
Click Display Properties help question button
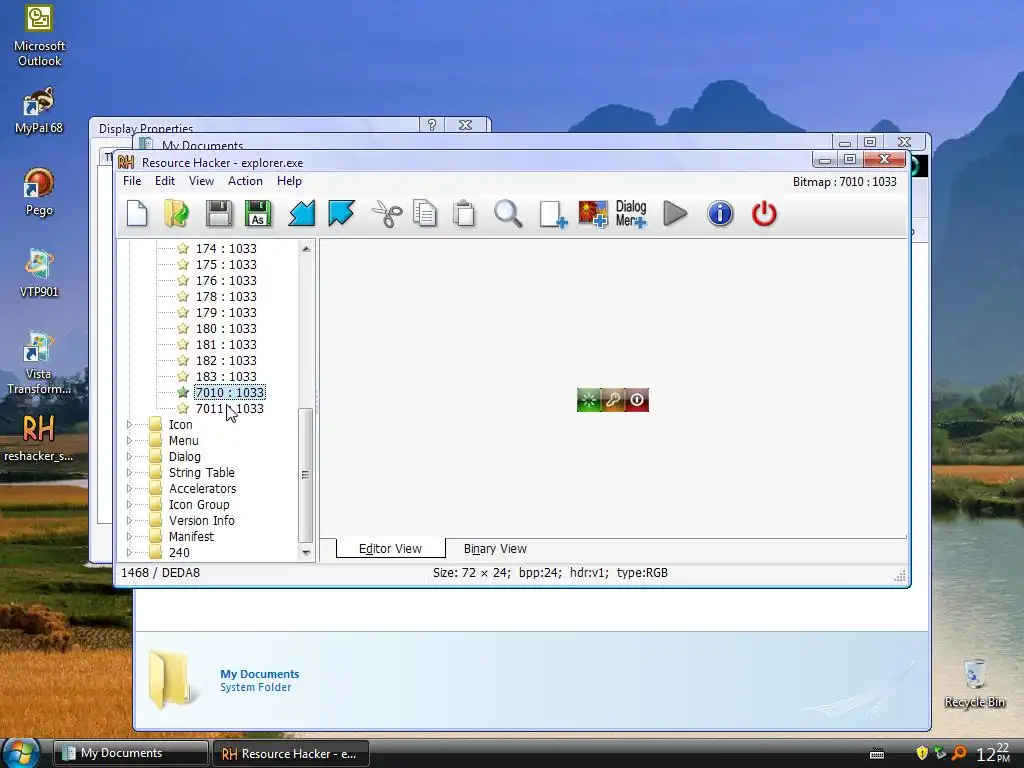pyautogui.click(x=432, y=125)
